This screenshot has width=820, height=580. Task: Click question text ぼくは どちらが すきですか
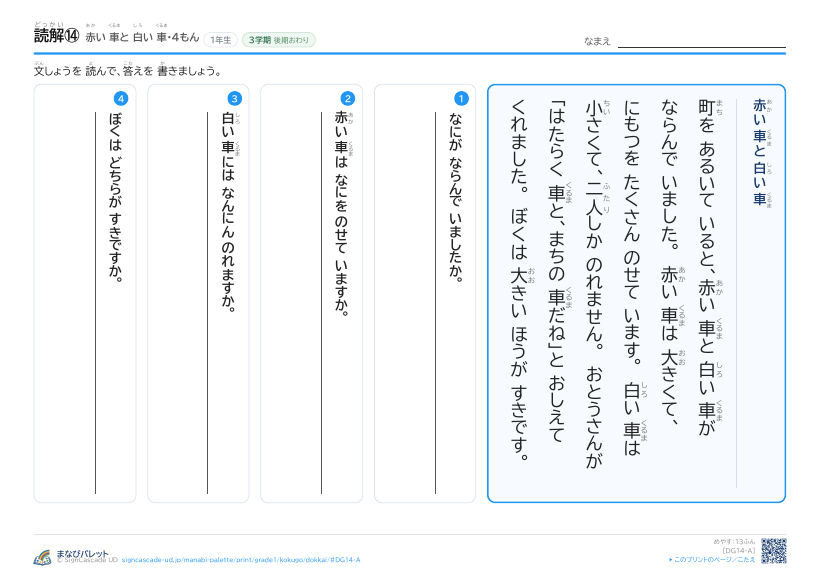coord(115,197)
